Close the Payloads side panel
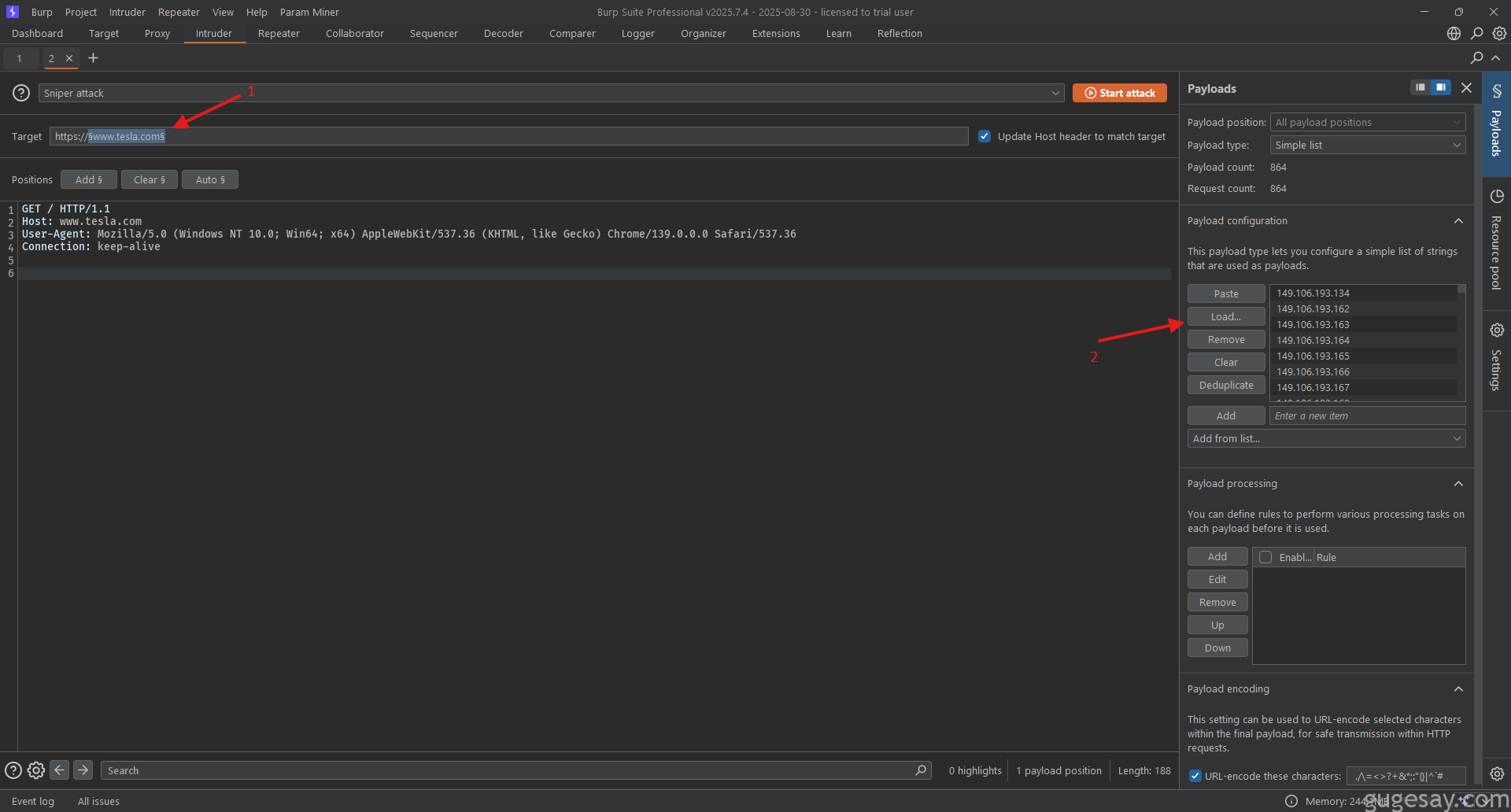Screen dimensions: 1511x812 (1466, 88)
